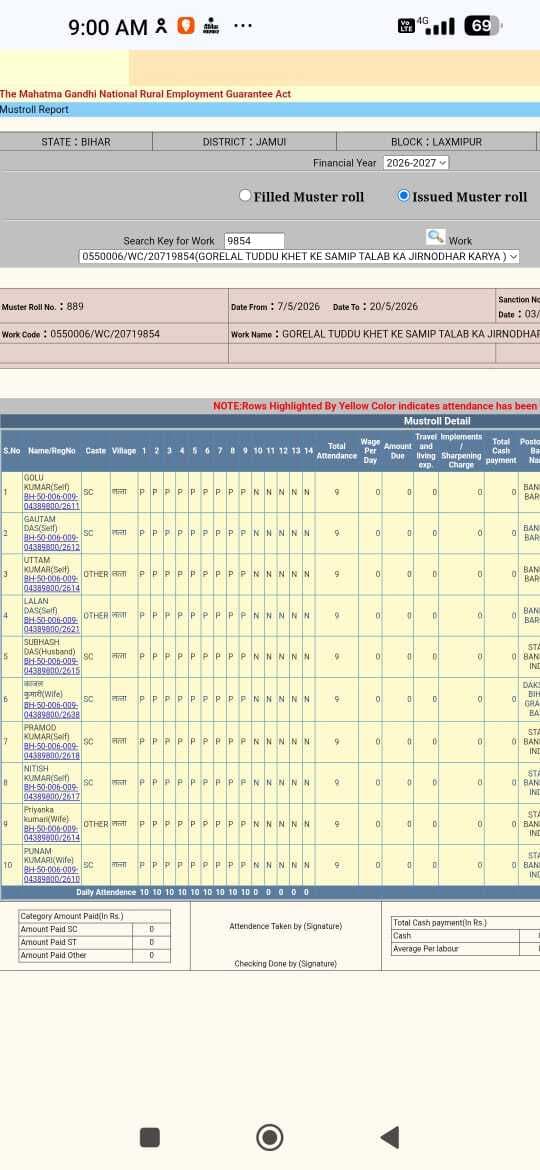This screenshot has width=540, height=1170.
Task: Open GOLU KUMAR registration number link
Action: click(x=51, y=501)
